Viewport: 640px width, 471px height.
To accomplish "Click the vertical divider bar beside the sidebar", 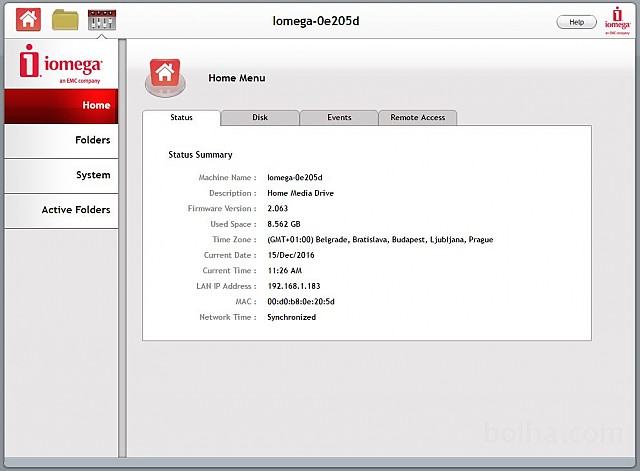I will [124, 250].
